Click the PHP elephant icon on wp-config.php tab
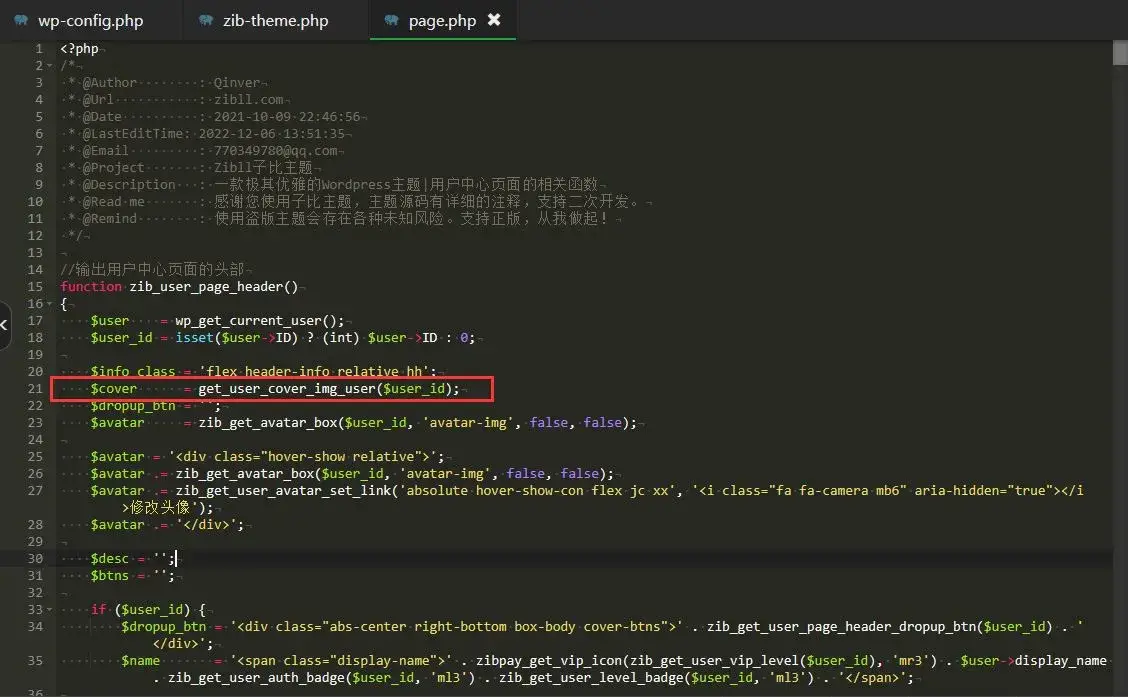 click(x=21, y=20)
